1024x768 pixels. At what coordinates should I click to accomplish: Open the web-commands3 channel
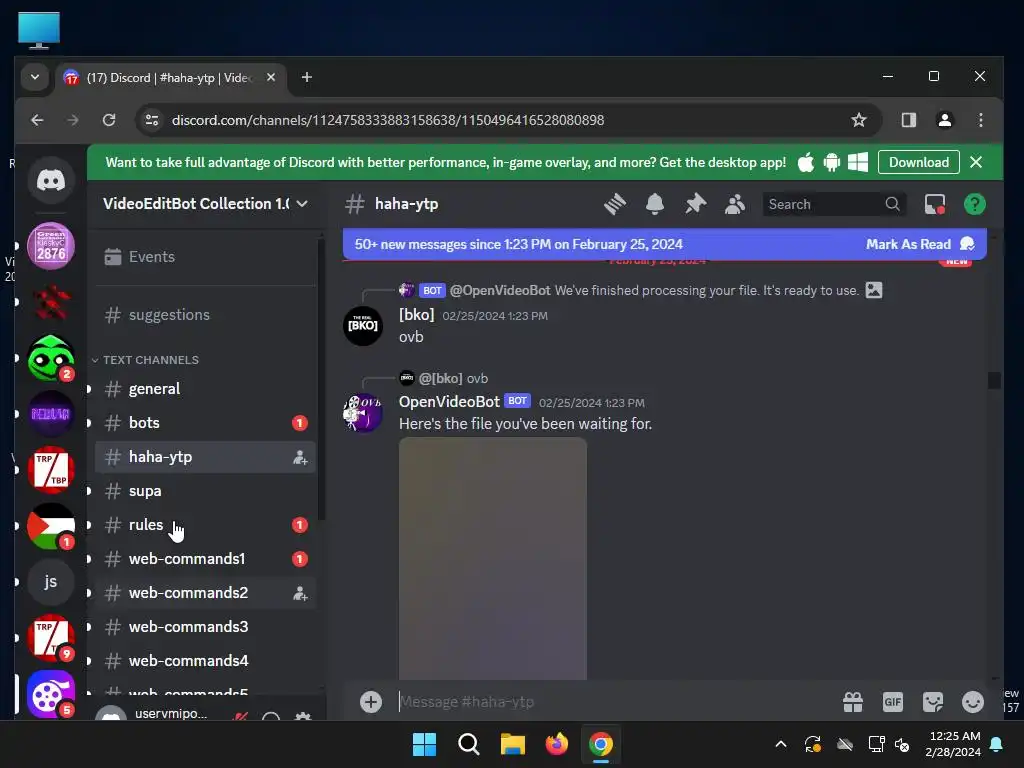point(205,627)
